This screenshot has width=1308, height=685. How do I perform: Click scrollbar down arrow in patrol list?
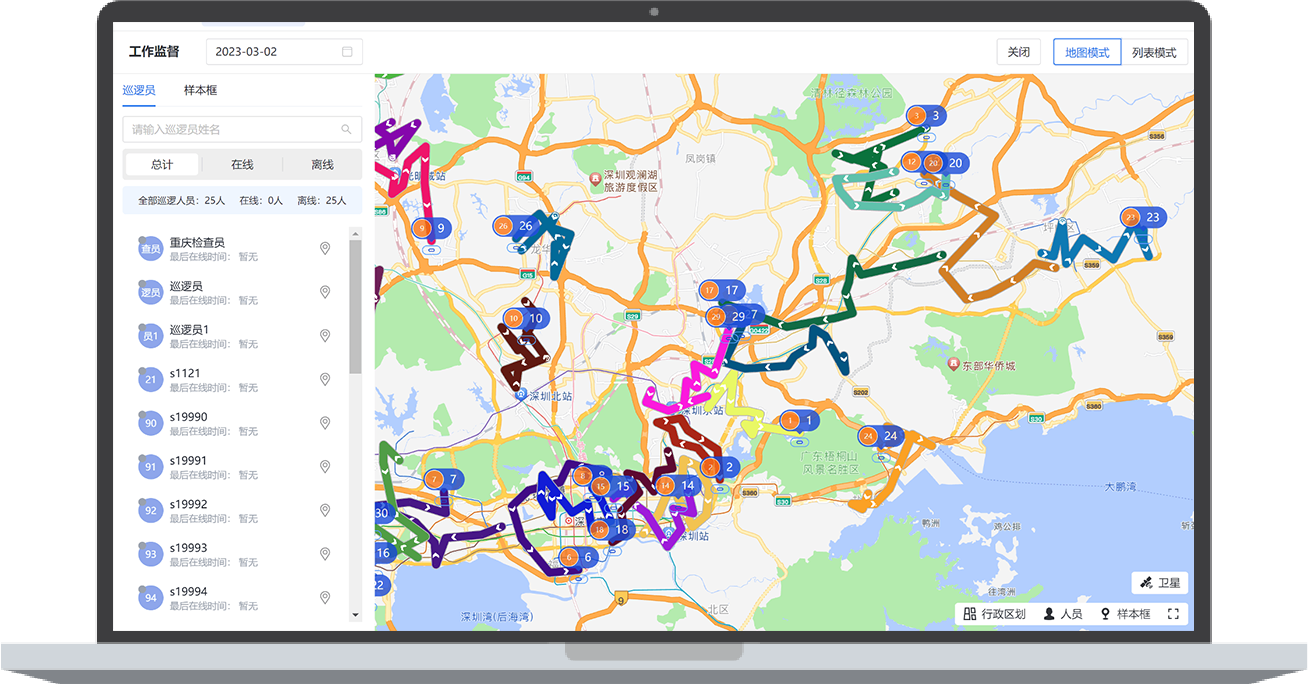355,615
